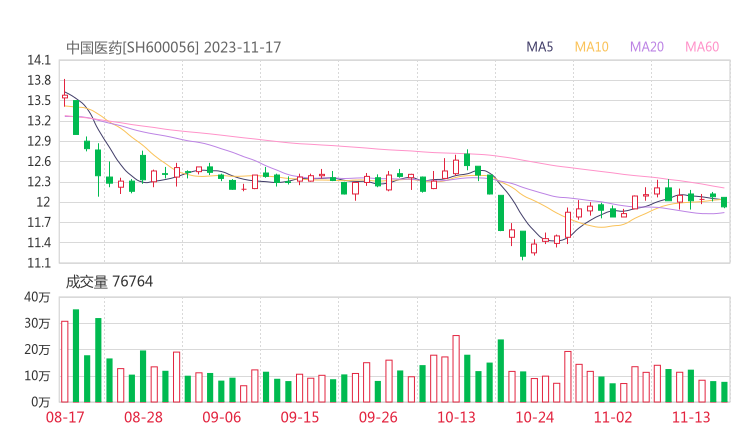Click the 09-15 date axis label
This screenshot has width=740, height=440.
(x=300, y=417)
